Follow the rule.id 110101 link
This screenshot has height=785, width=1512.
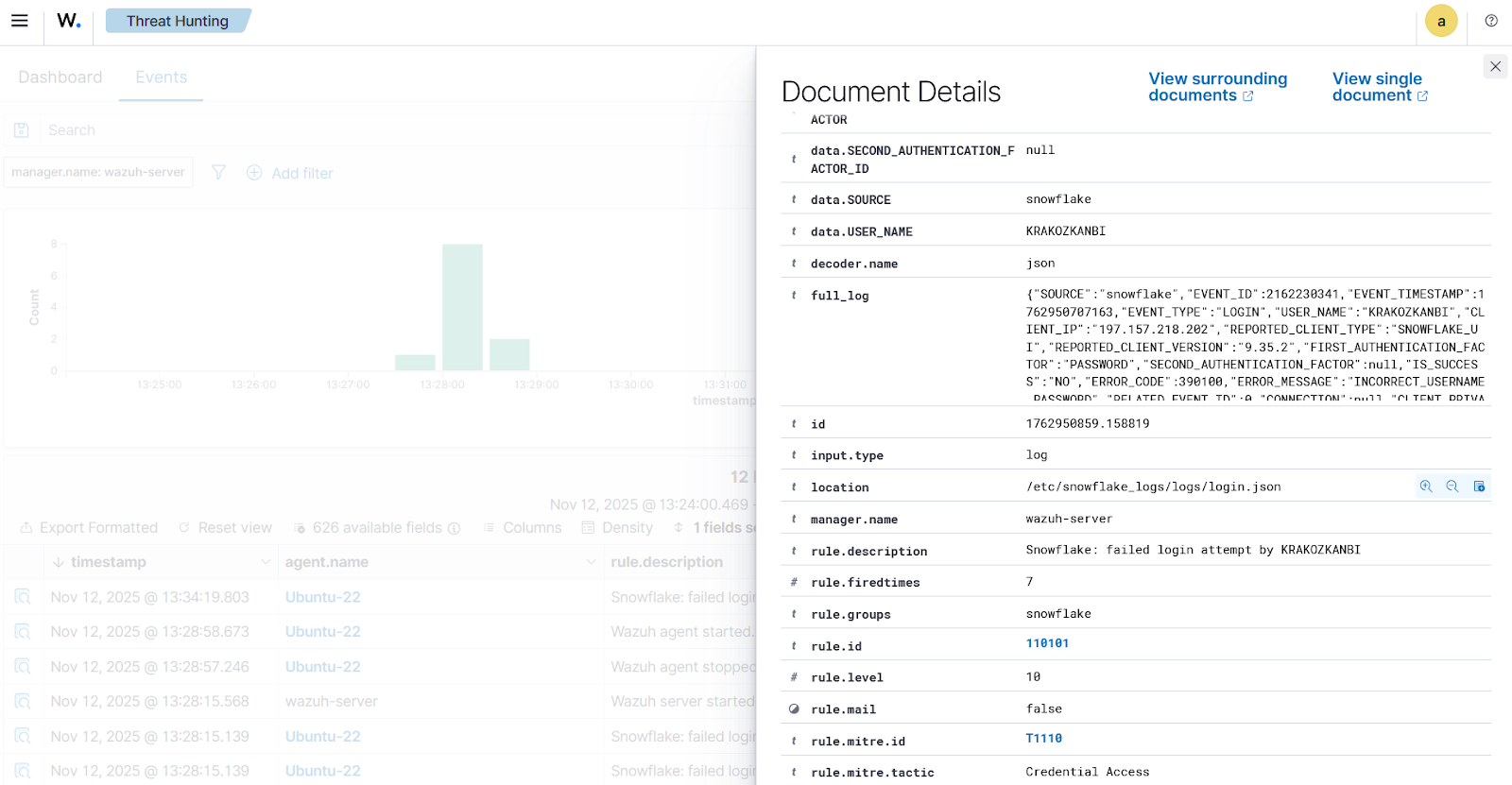1047,643
